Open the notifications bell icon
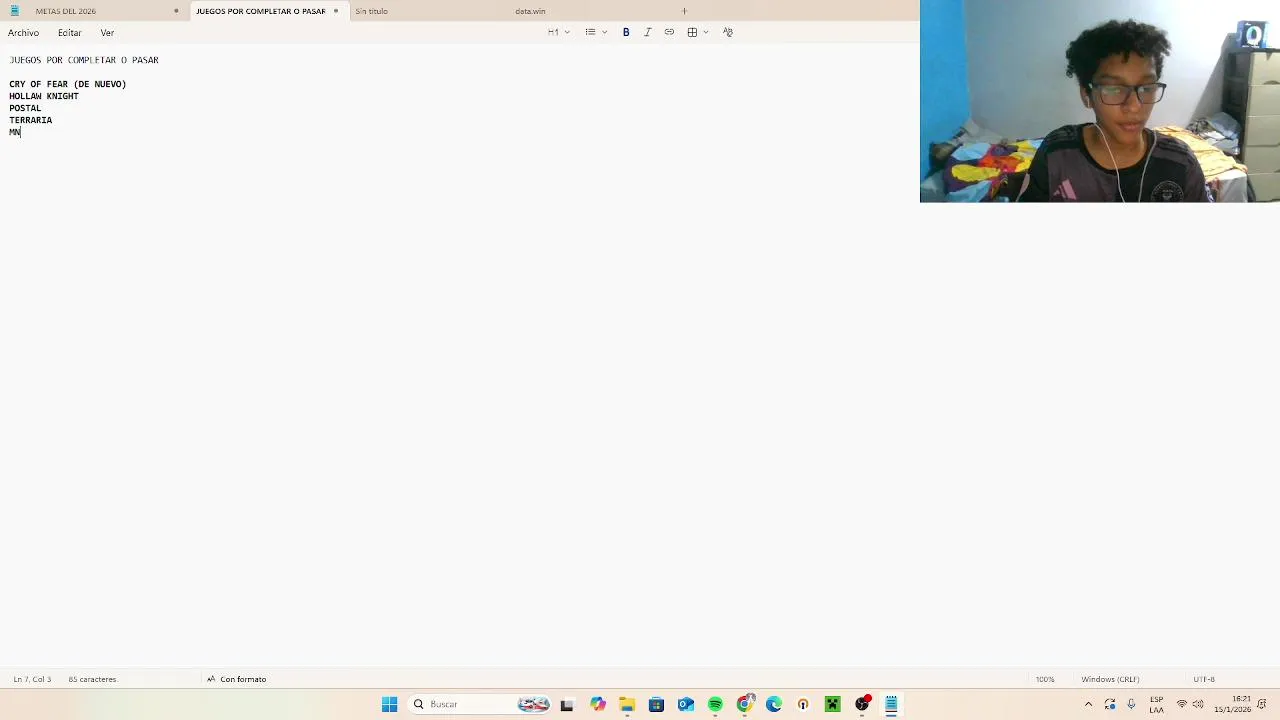Screen dimensions: 1280x720 tap(1263, 704)
